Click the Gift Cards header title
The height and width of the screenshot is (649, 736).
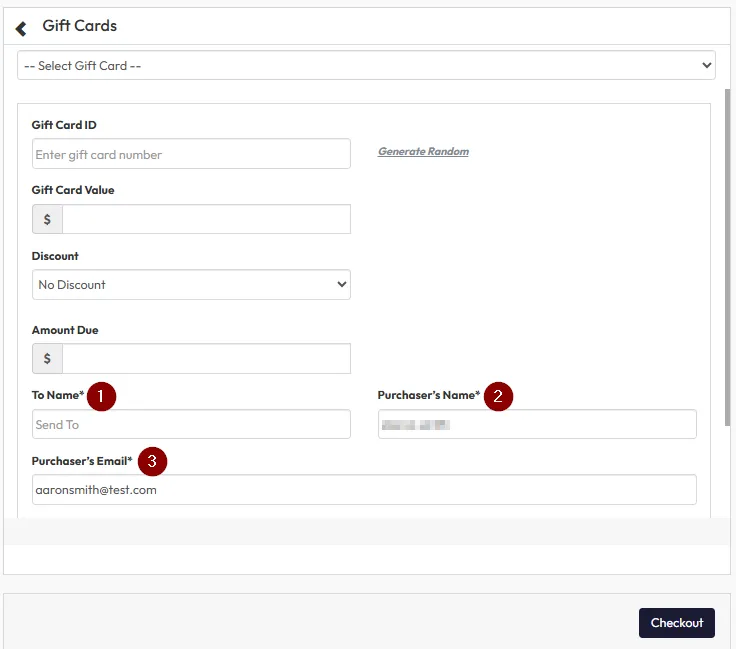(80, 26)
